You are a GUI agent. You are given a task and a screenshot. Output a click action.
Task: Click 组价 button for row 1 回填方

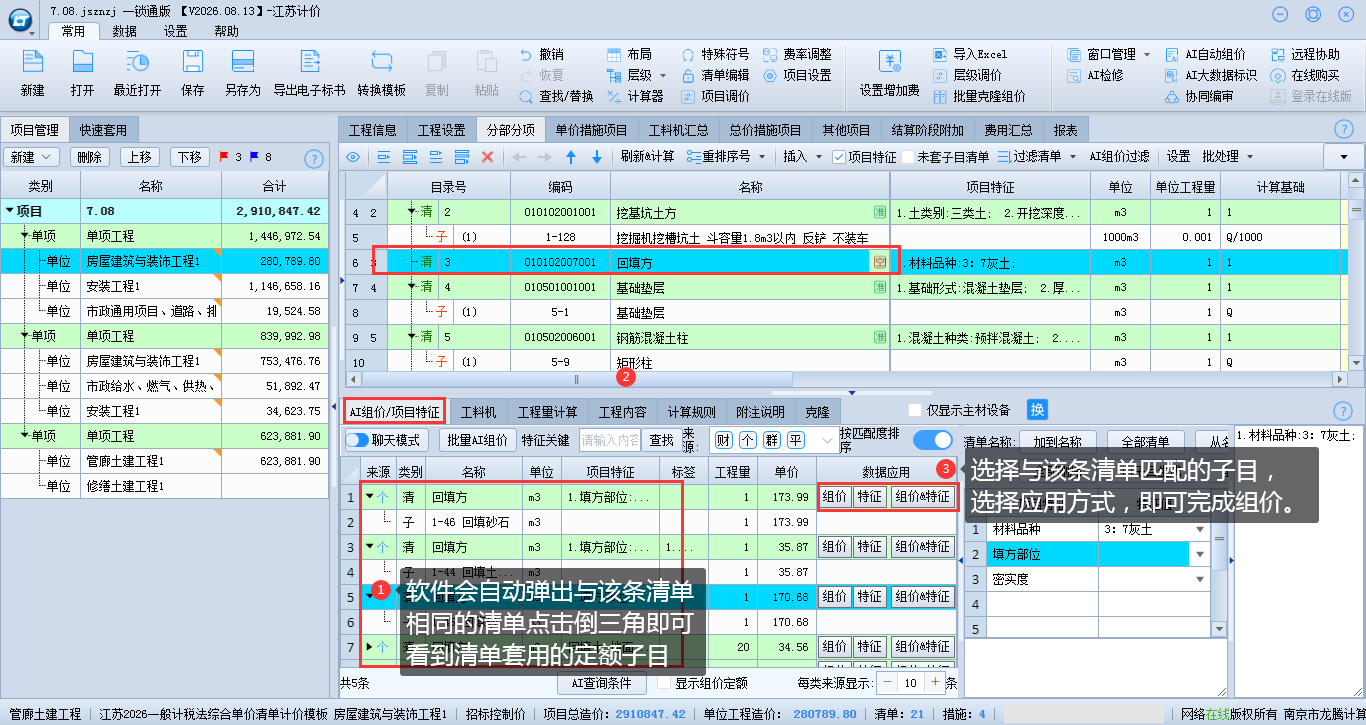pyautogui.click(x=834, y=497)
